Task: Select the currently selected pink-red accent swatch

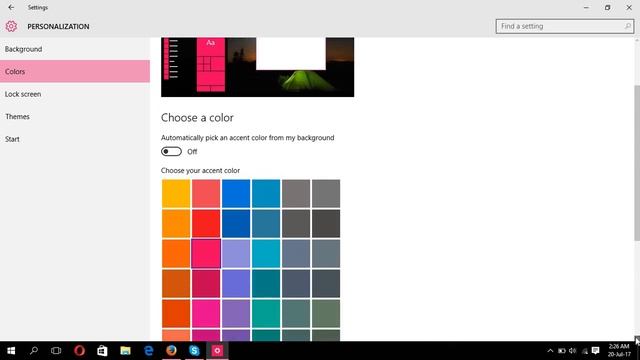Action: (x=206, y=253)
